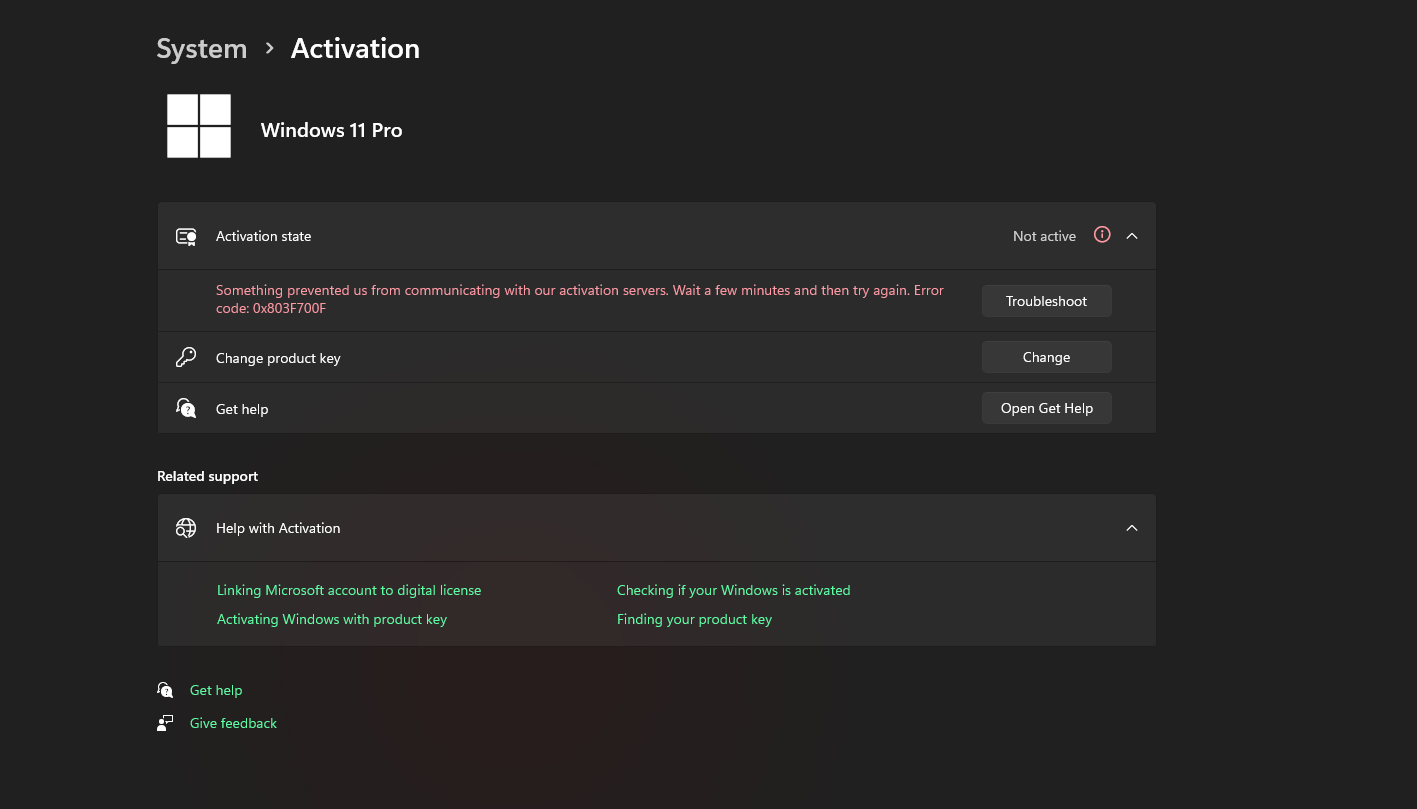Collapse the Help with Activation chevron
The width and height of the screenshot is (1417, 809).
[x=1132, y=528]
